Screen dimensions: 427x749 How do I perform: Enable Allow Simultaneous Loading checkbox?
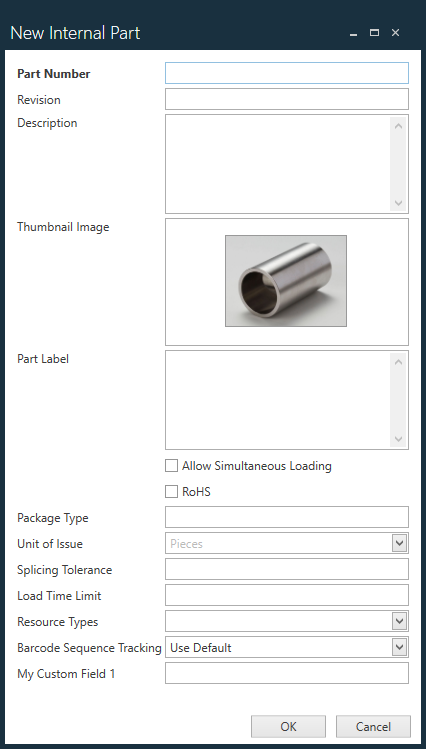(171, 466)
